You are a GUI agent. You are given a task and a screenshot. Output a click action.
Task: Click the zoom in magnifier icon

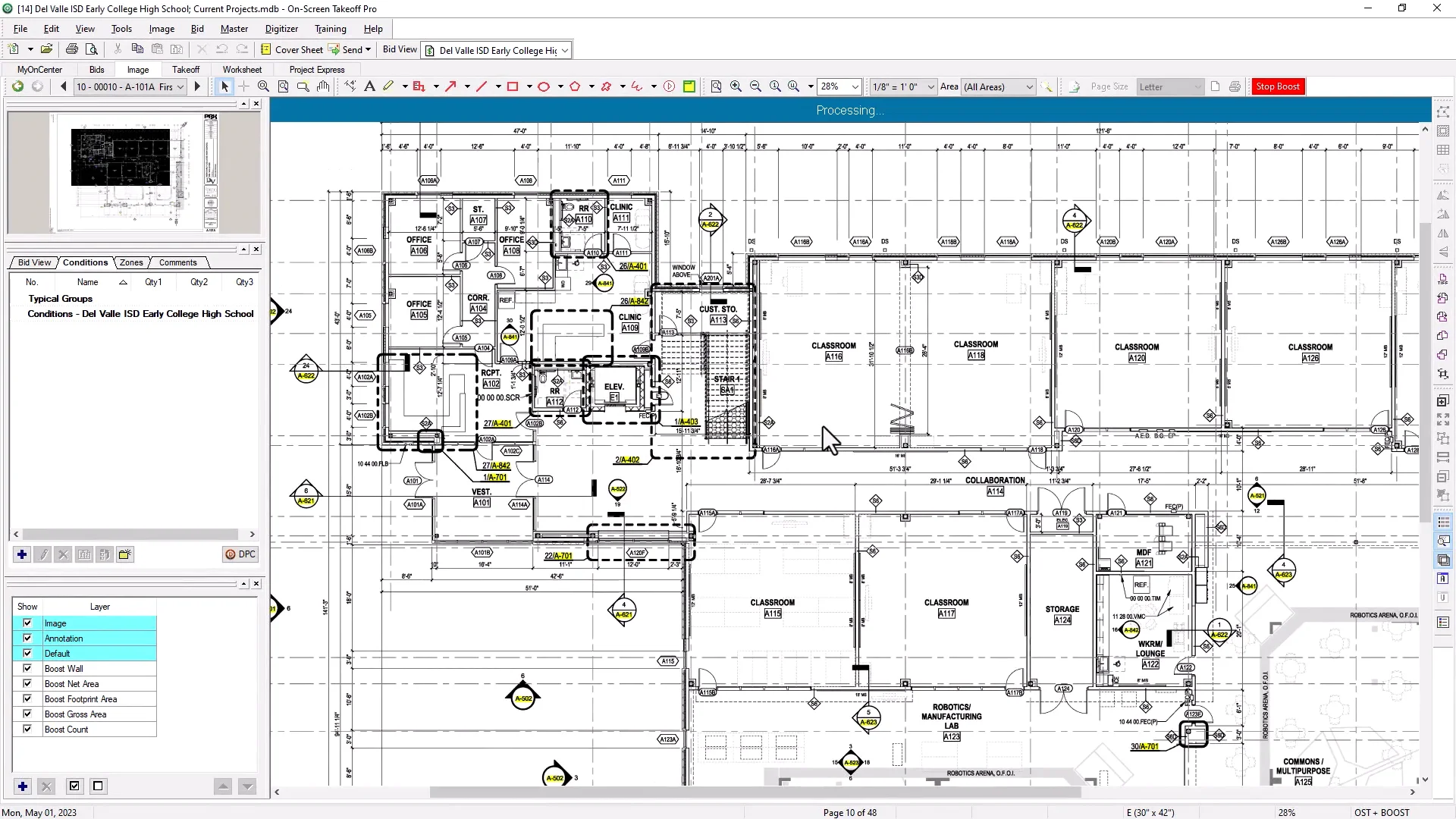[x=736, y=86]
